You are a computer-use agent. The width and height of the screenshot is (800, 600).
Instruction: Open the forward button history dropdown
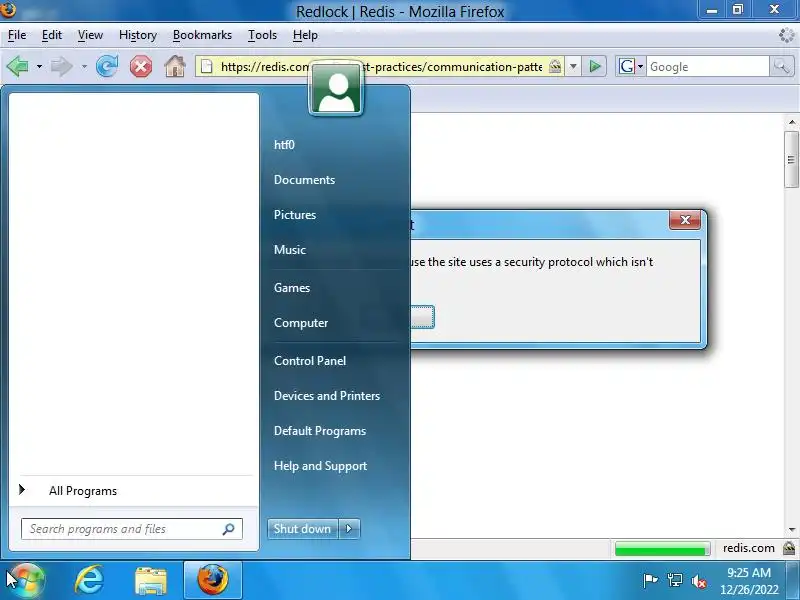(x=84, y=66)
